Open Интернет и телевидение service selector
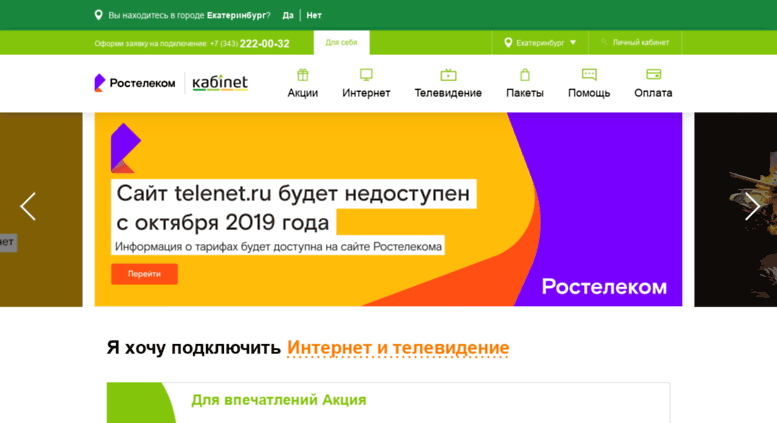Screen dimensions: 777x423 click(x=398, y=348)
